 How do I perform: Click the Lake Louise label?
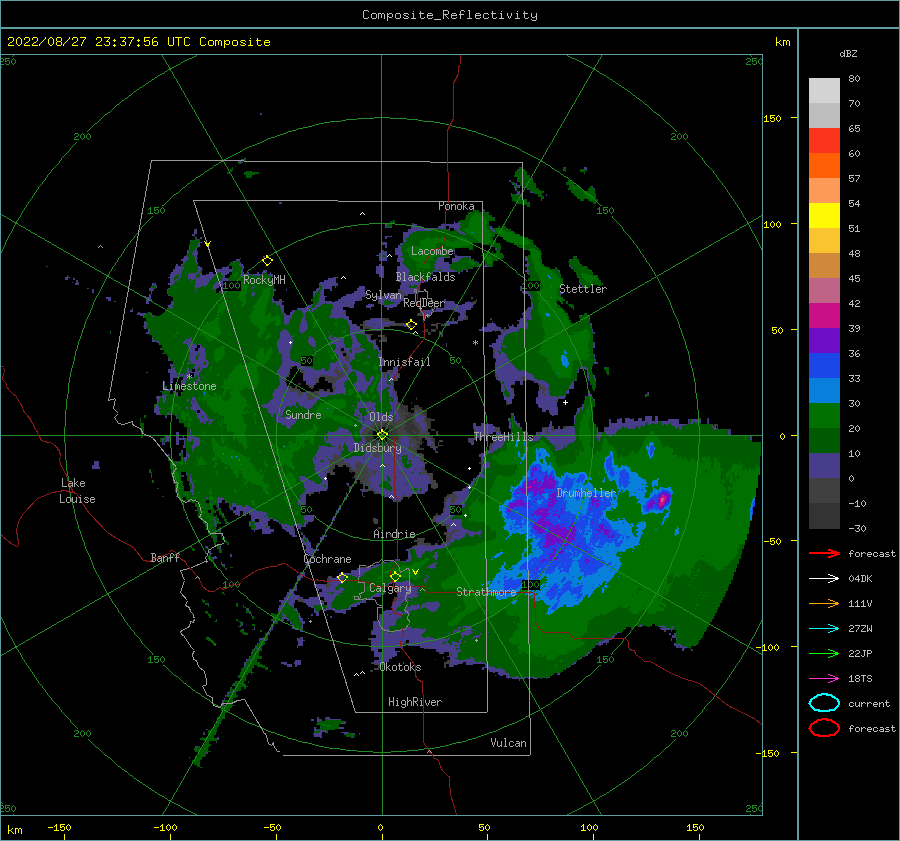(77, 491)
